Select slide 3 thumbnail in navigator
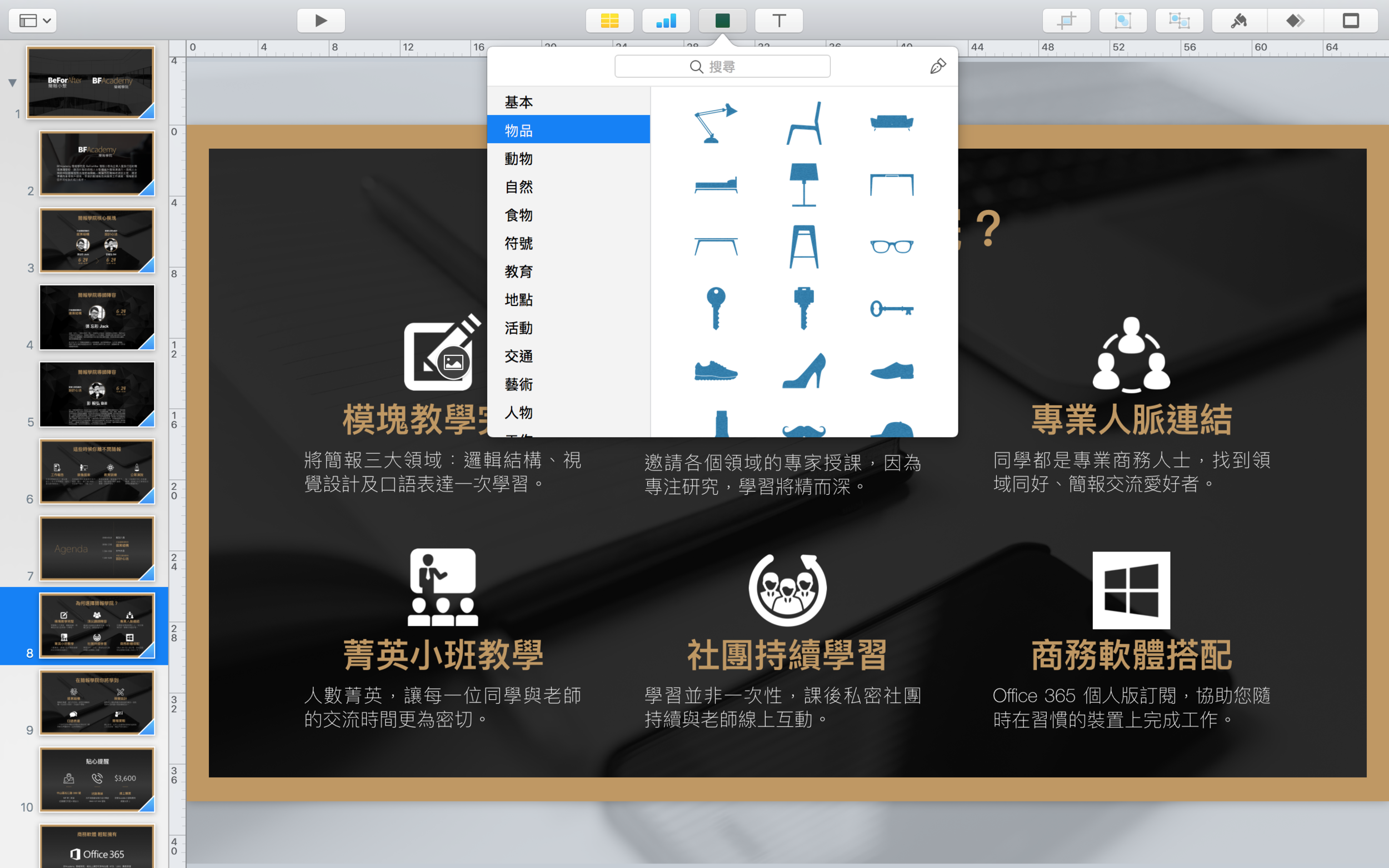The width and height of the screenshot is (1389, 868). click(97, 240)
